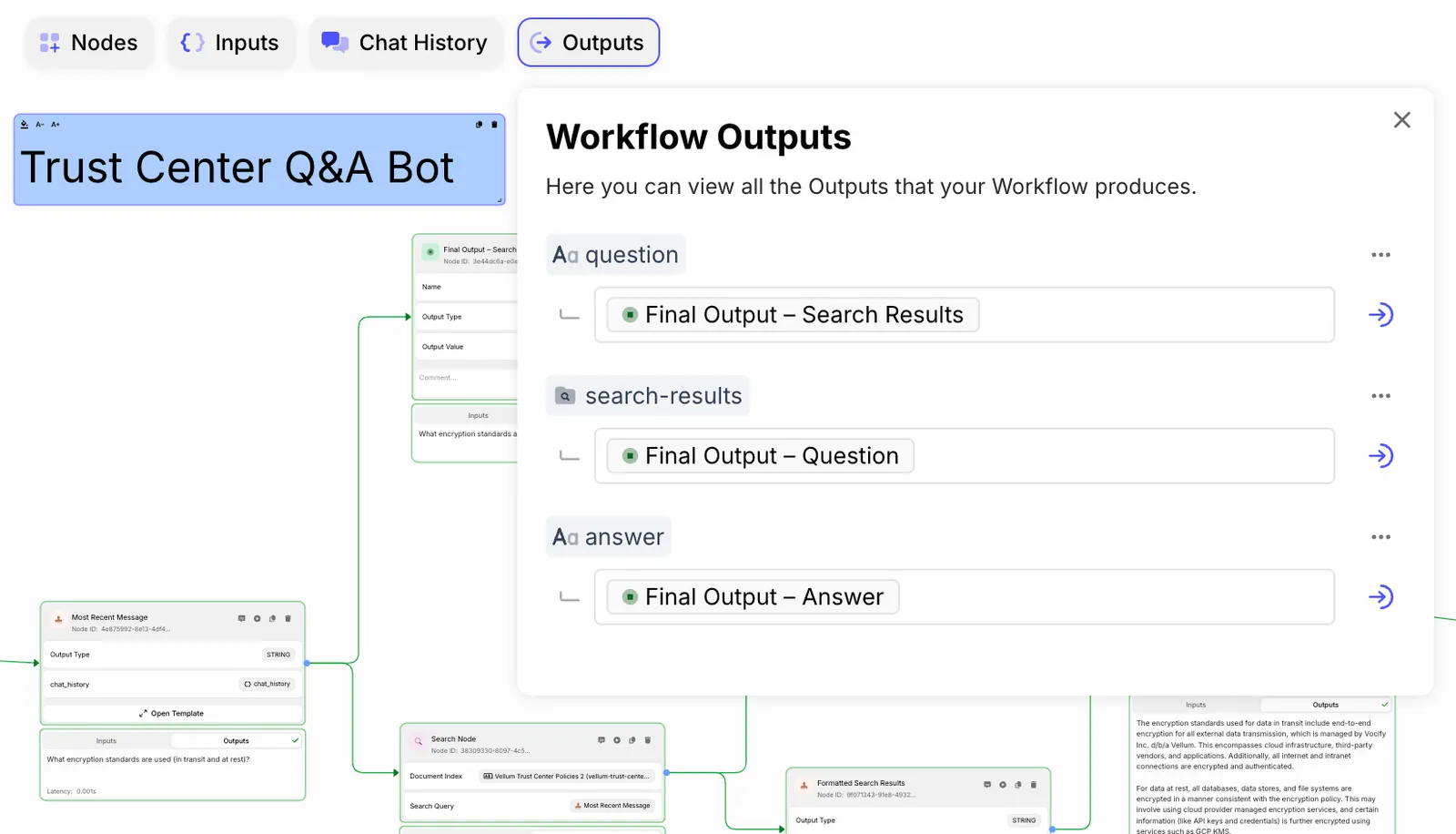Open the chat_history variable selector in Most Recent Message
This screenshot has height=834, width=1456.
pos(267,684)
